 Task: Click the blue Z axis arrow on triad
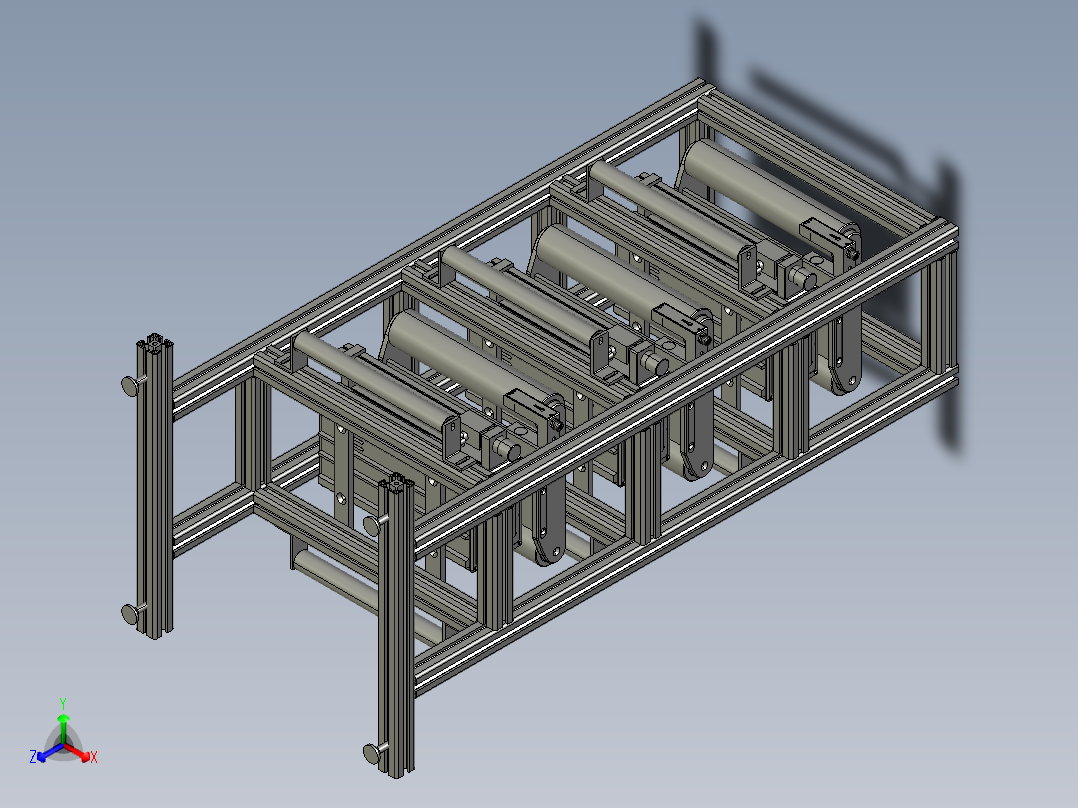[50, 752]
